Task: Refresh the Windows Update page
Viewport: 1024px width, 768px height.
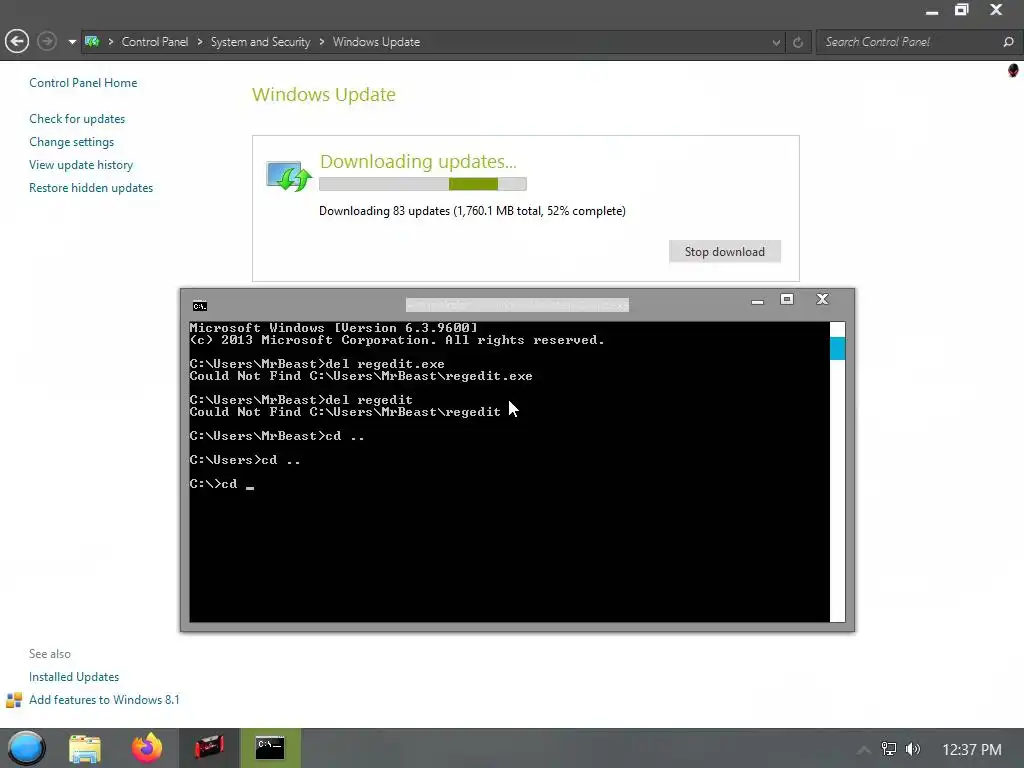Action: click(x=797, y=42)
